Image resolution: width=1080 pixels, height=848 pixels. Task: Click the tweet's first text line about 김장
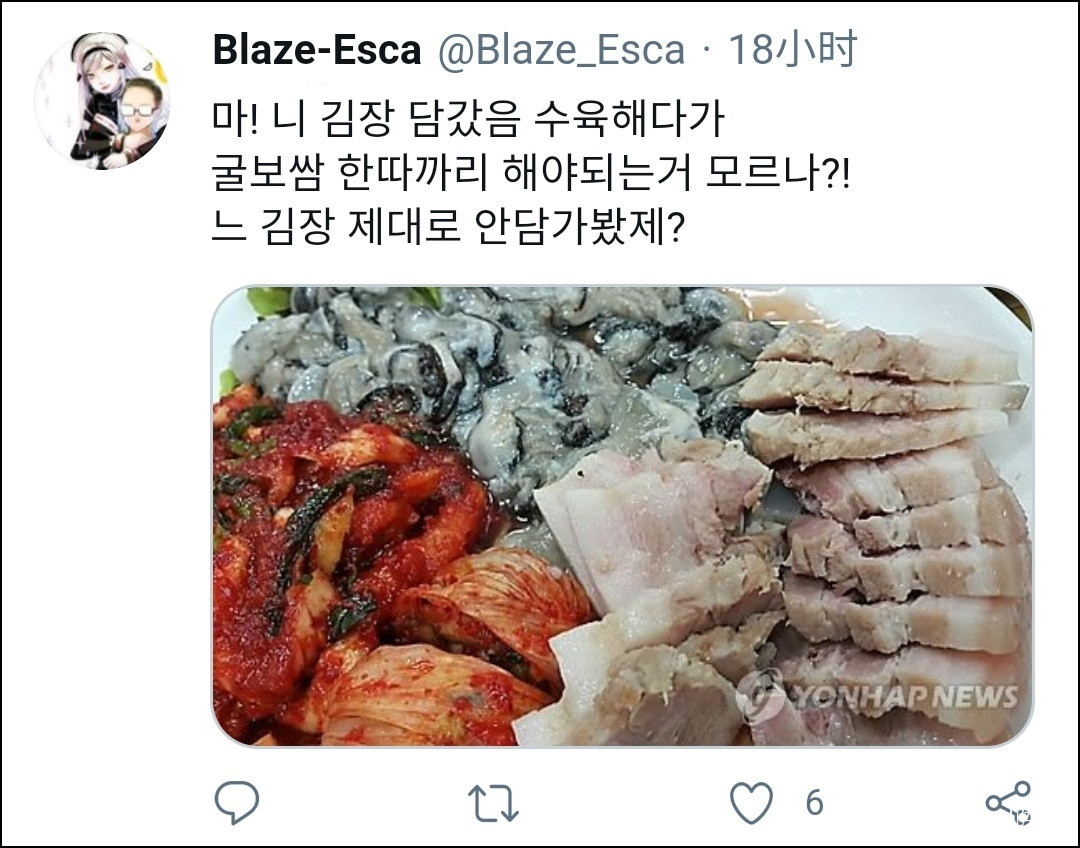point(468,120)
